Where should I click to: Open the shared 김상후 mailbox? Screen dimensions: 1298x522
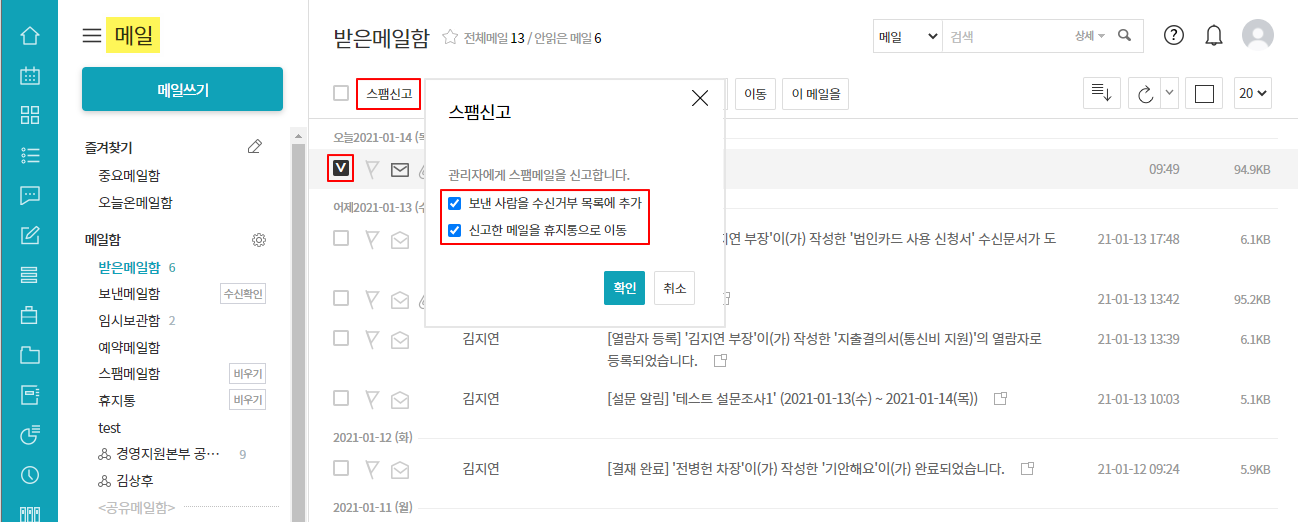[x=136, y=480]
